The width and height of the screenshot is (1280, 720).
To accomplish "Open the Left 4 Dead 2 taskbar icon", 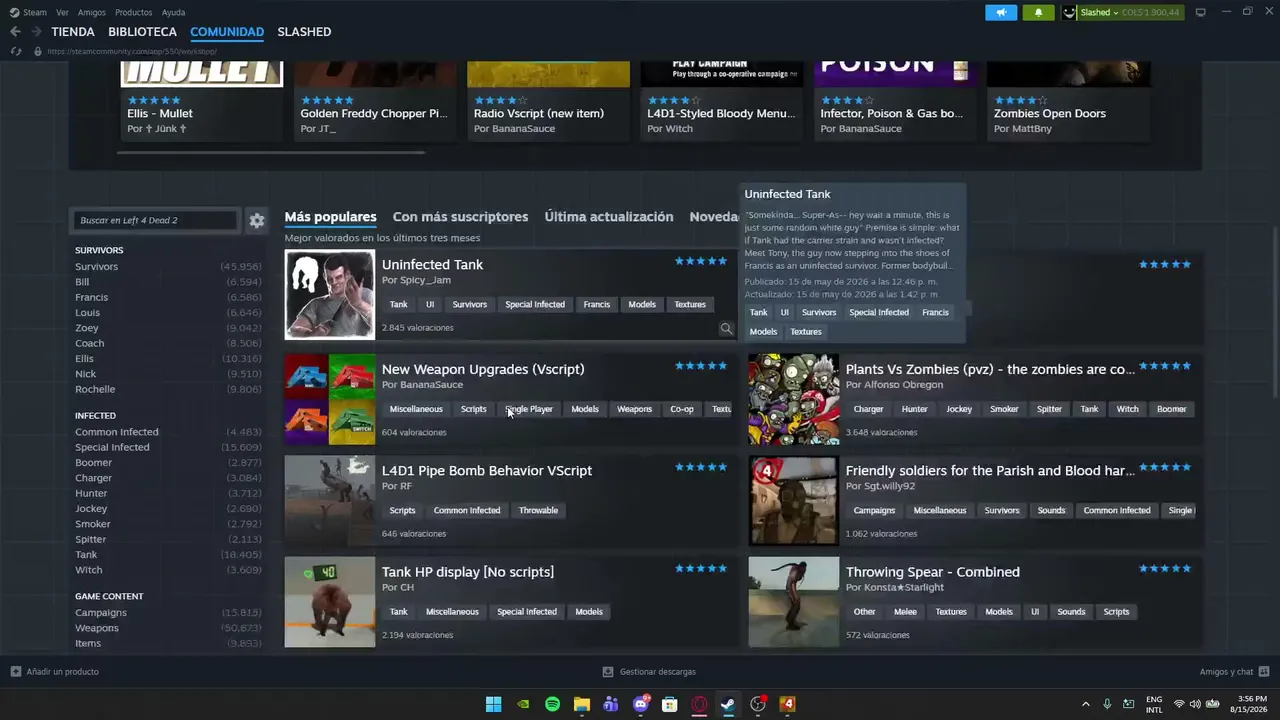I will click(787, 704).
